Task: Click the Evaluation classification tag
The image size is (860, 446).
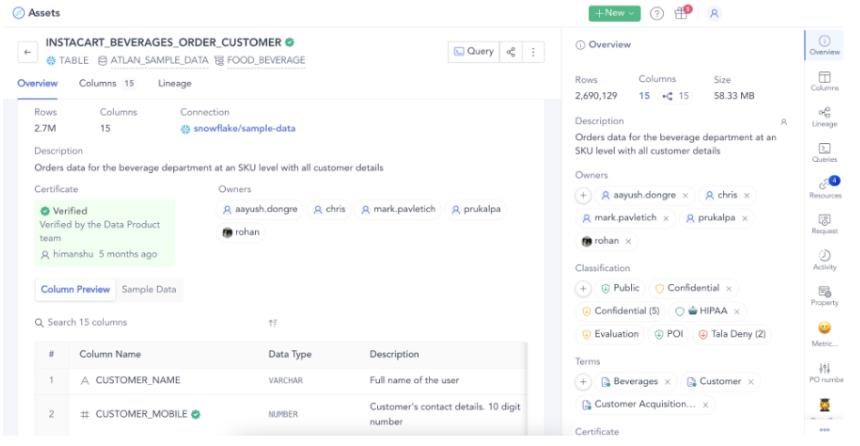Action: [x=610, y=334]
